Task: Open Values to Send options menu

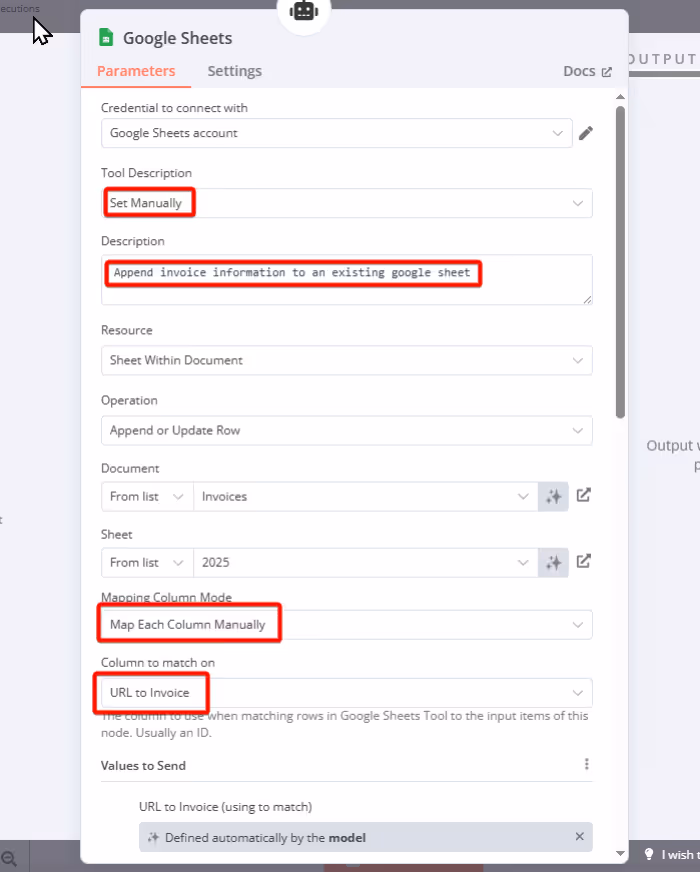Action: (587, 764)
